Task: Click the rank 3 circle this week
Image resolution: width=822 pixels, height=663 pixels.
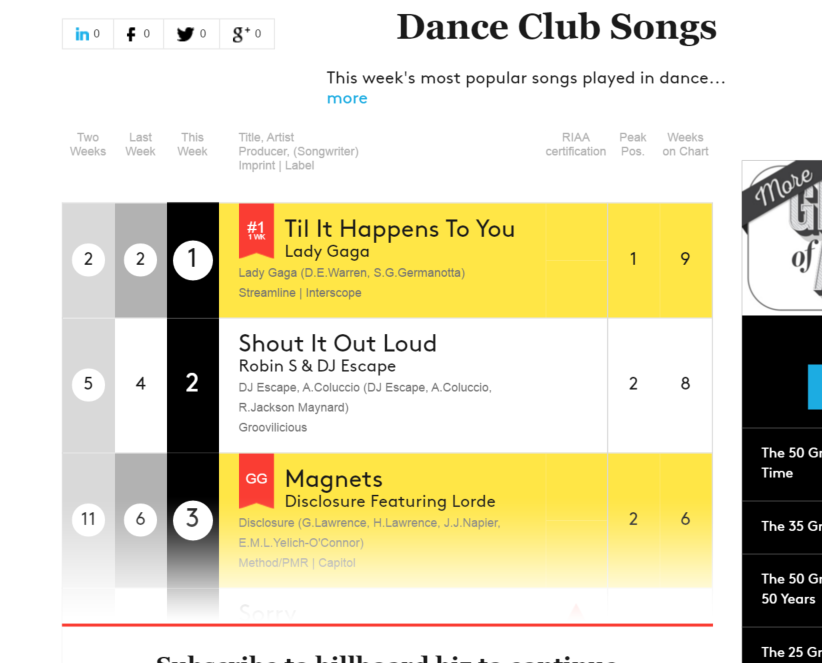Action: tap(193, 519)
